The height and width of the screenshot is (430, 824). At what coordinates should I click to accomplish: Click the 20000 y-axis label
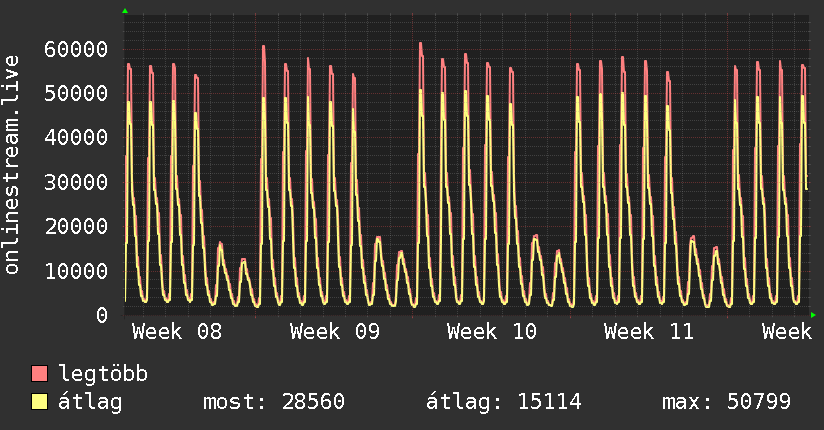(x=76, y=227)
